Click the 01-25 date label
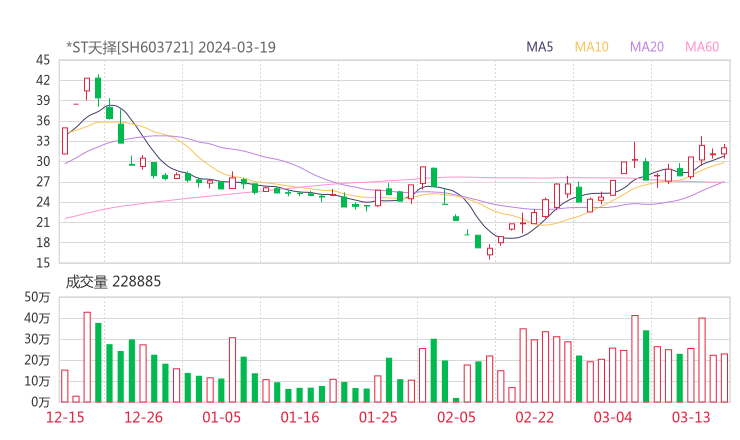 [378, 417]
